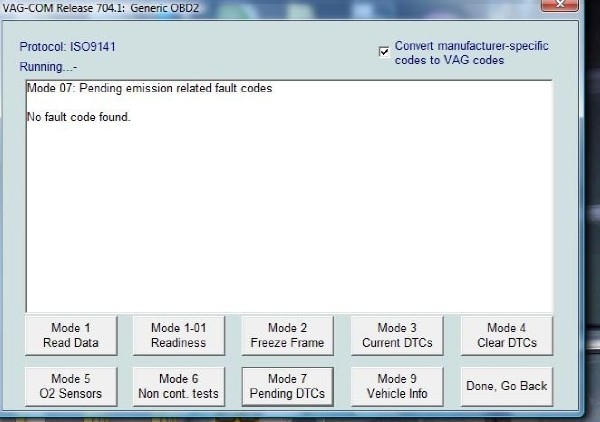The height and width of the screenshot is (422, 600).
Task: Click Mode 7 Pending DTCs button
Action: coord(287,386)
